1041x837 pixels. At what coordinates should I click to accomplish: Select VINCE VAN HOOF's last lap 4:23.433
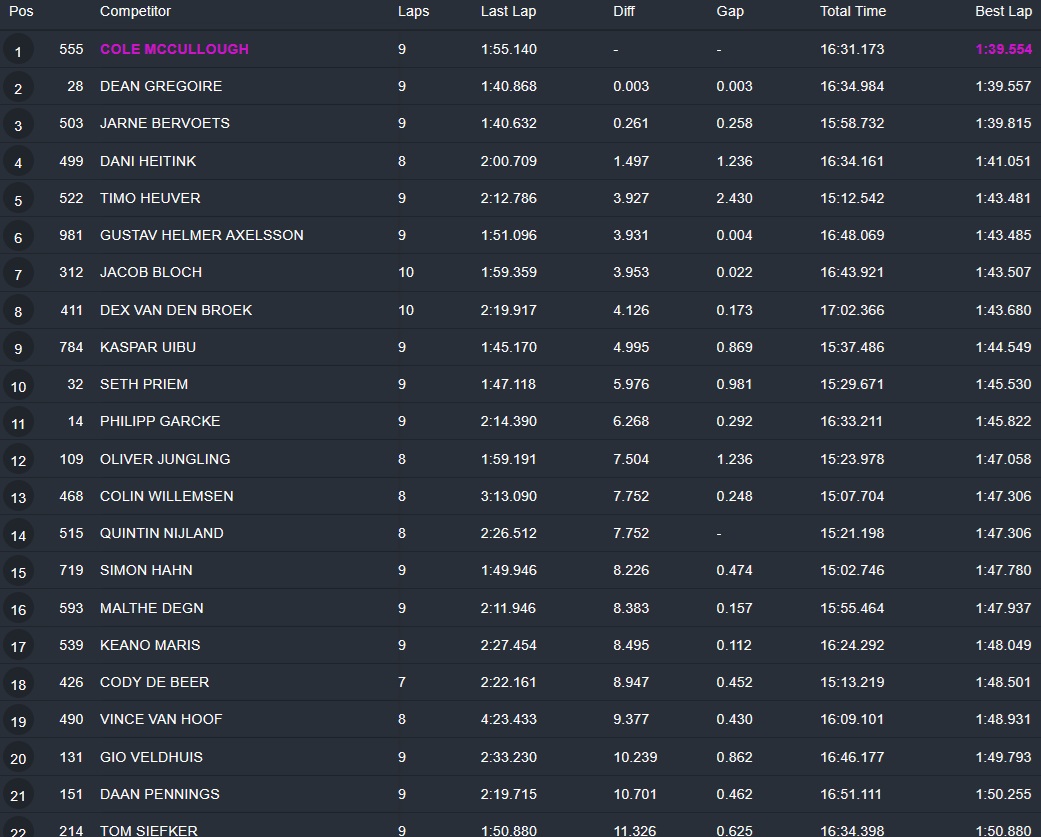(509, 719)
